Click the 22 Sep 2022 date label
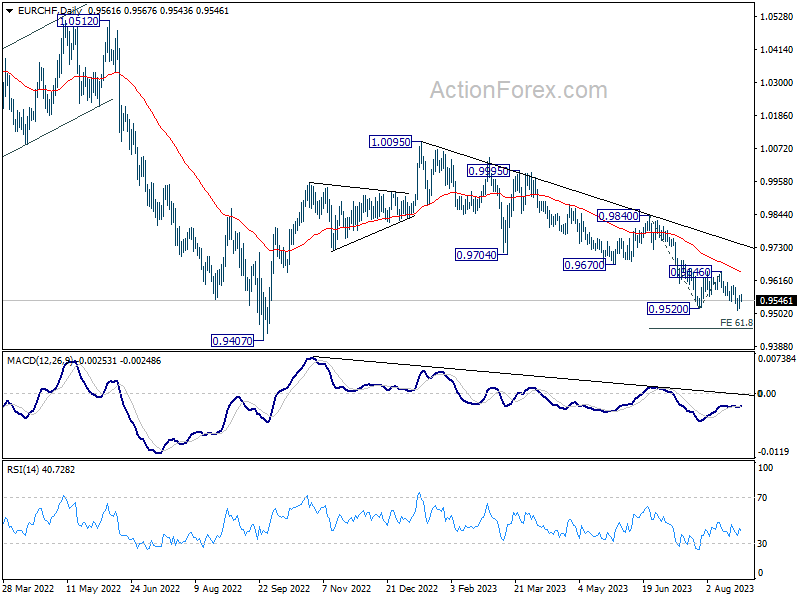The width and height of the screenshot is (800, 600). click(x=284, y=588)
